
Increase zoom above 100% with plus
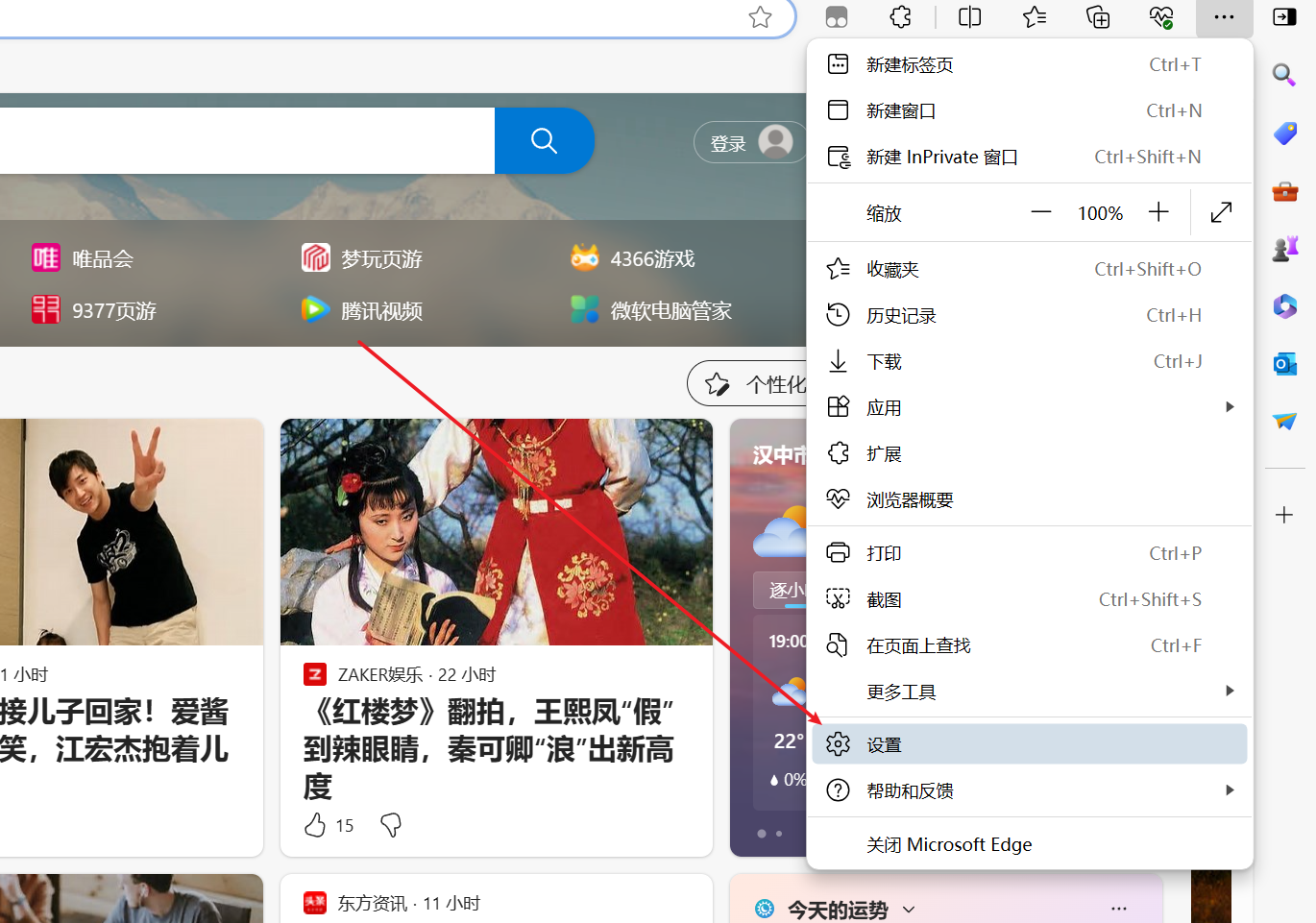[1158, 212]
